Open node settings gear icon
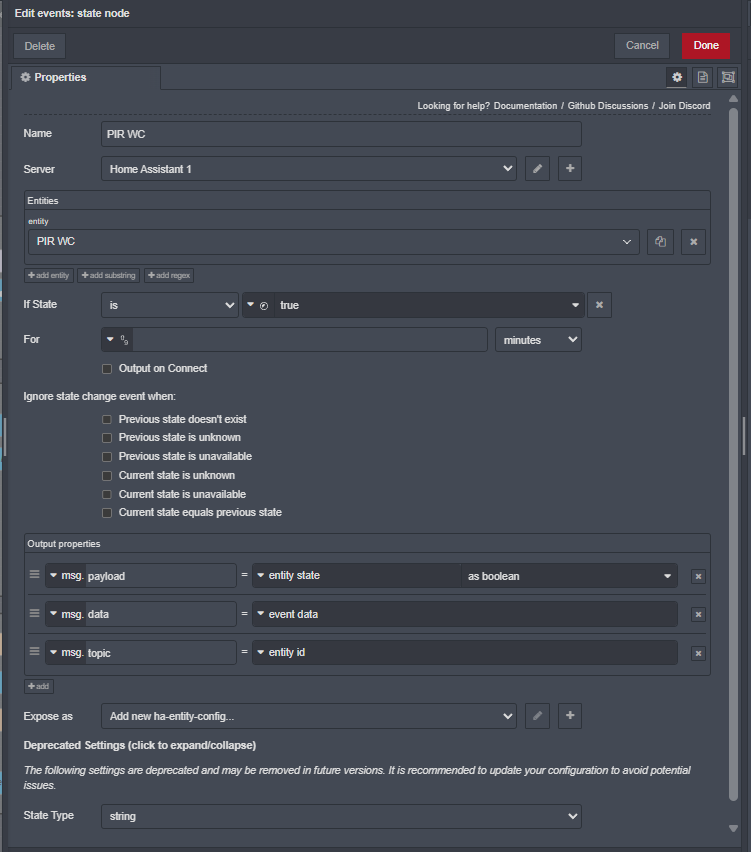Screen dimensions: 751x852 tap(677, 77)
